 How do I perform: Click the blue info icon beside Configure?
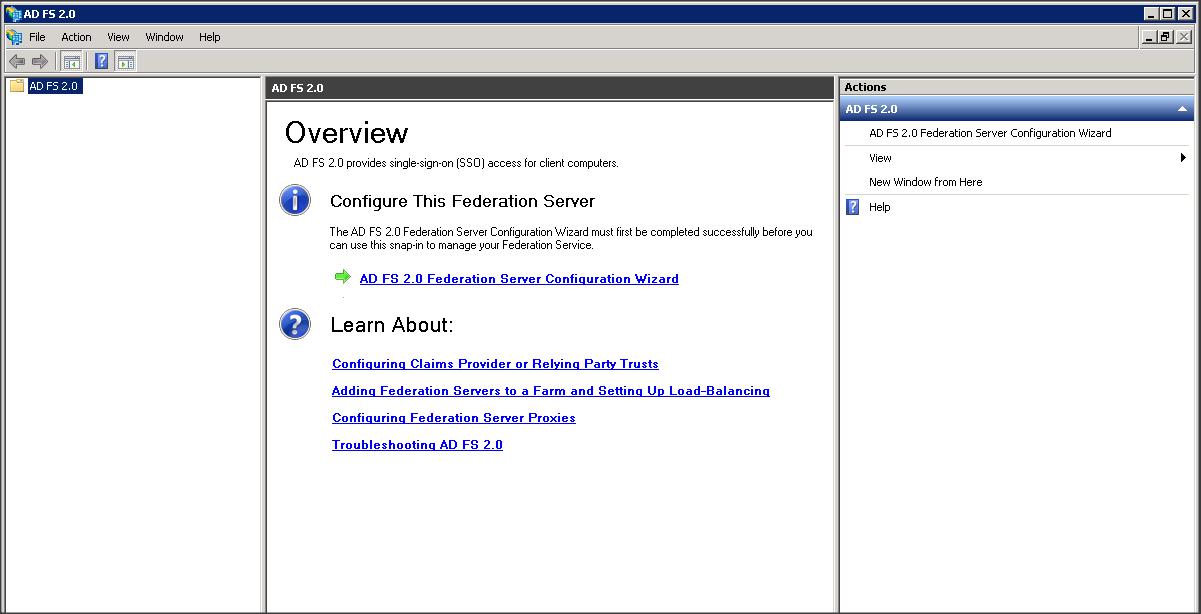point(295,200)
